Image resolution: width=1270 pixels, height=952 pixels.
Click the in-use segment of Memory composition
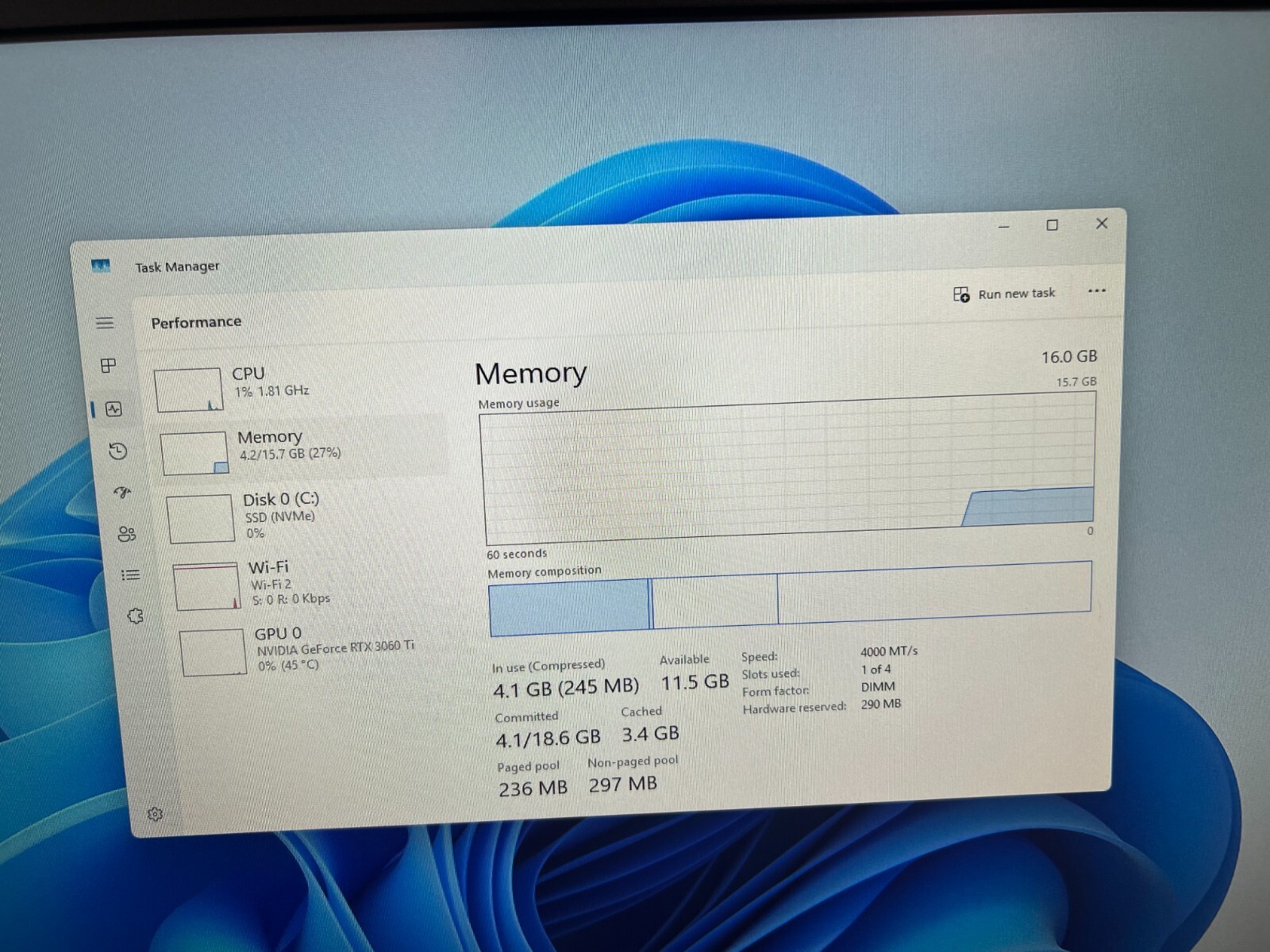point(568,608)
